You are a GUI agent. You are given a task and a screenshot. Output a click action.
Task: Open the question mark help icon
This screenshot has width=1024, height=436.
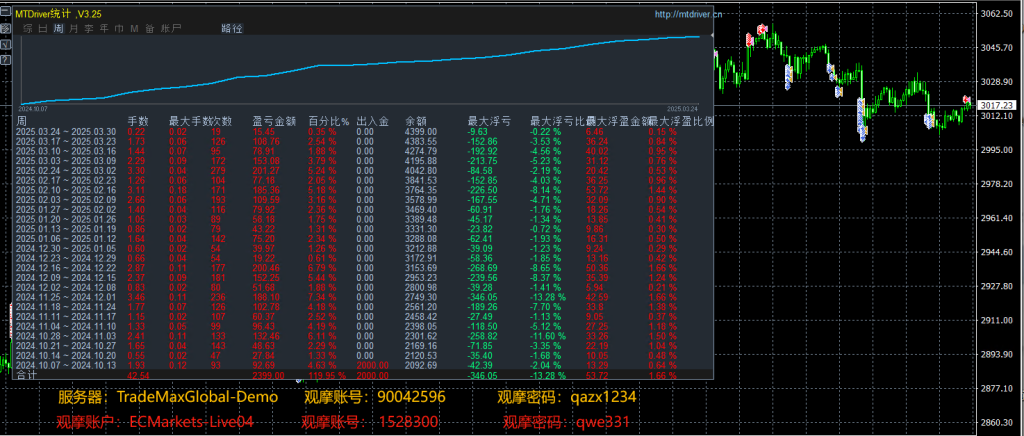tap(6, 60)
